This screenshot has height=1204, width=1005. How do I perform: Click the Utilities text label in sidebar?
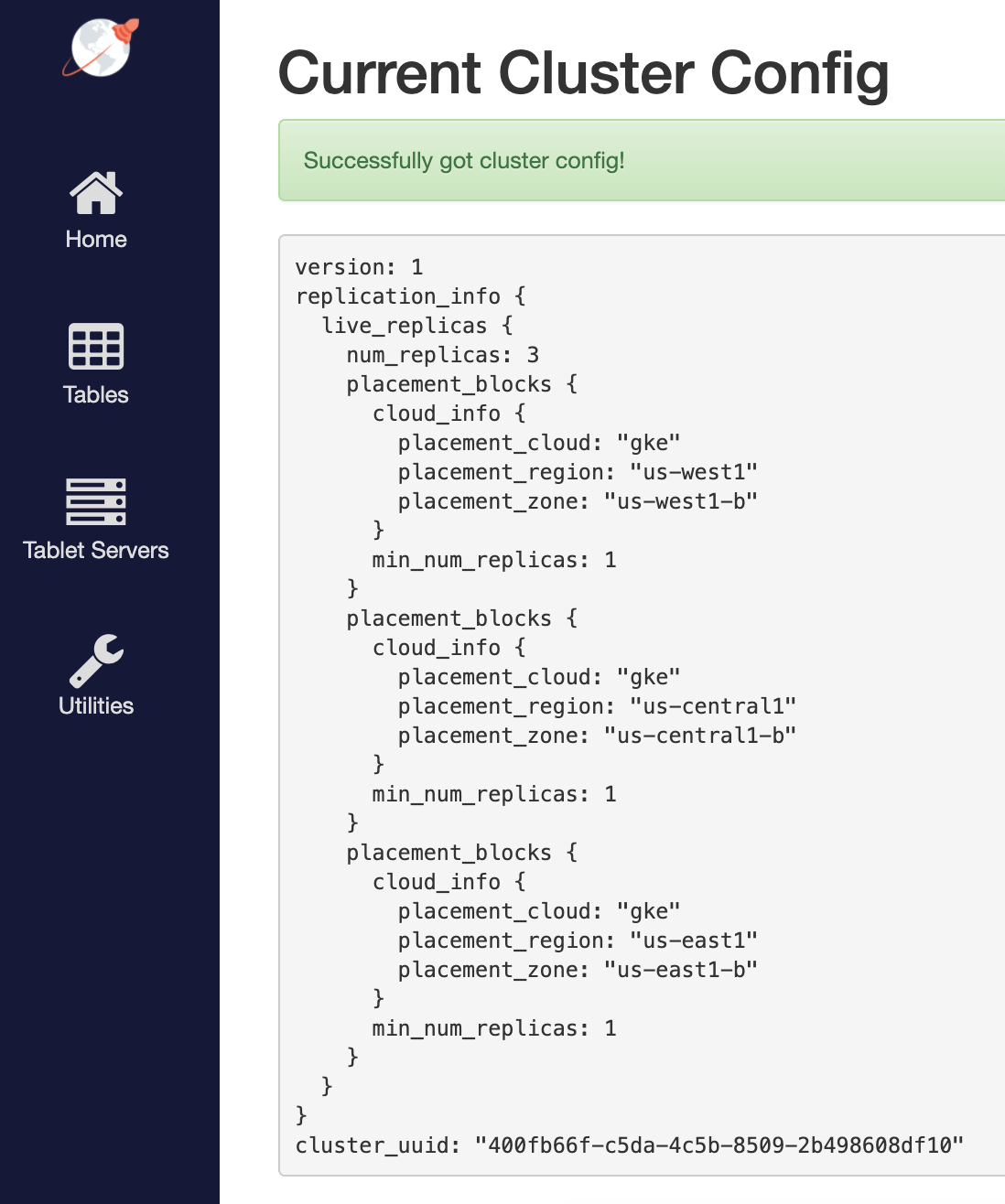pyautogui.click(x=96, y=706)
